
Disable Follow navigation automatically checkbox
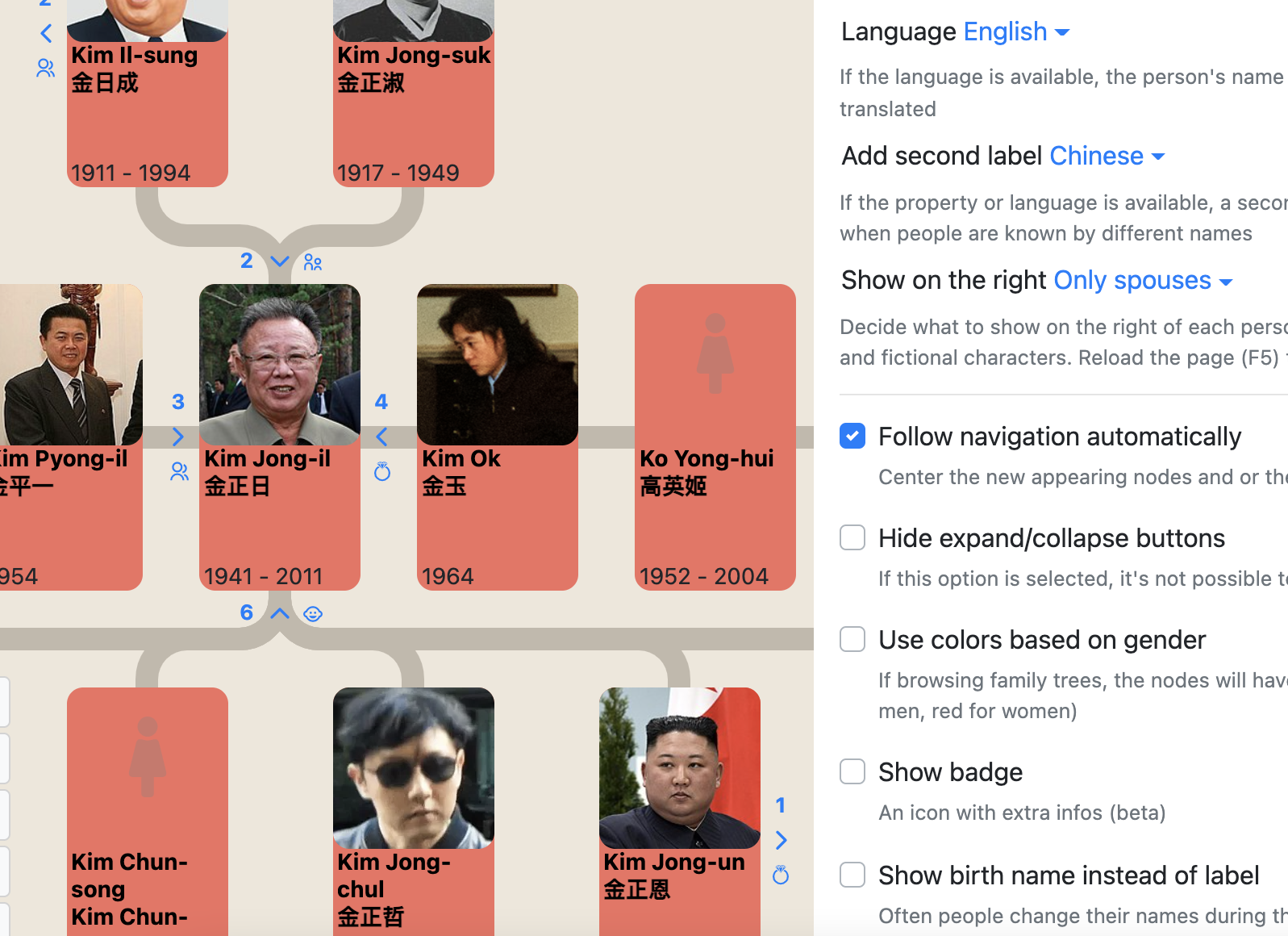click(852, 436)
